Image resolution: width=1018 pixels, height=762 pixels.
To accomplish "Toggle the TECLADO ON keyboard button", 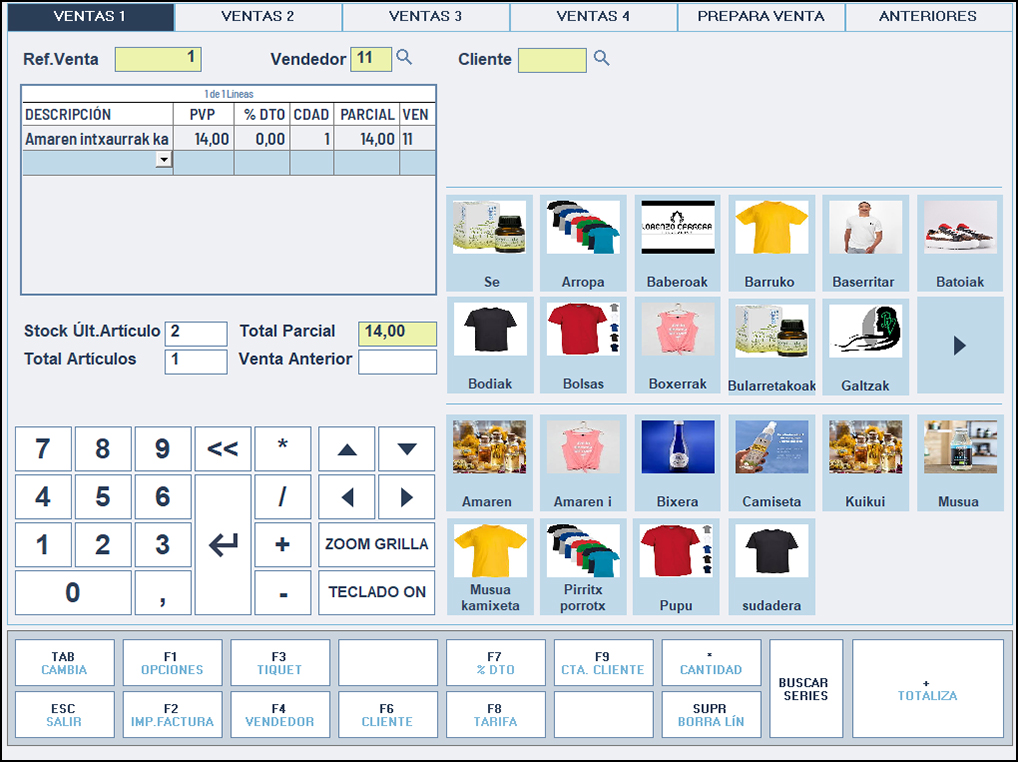I will click(376, 592).
